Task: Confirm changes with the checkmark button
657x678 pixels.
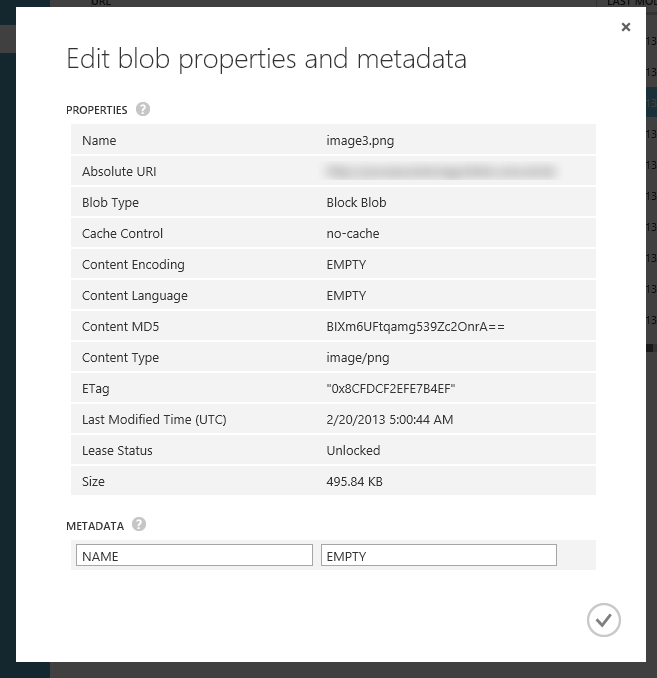Action: 603,620
